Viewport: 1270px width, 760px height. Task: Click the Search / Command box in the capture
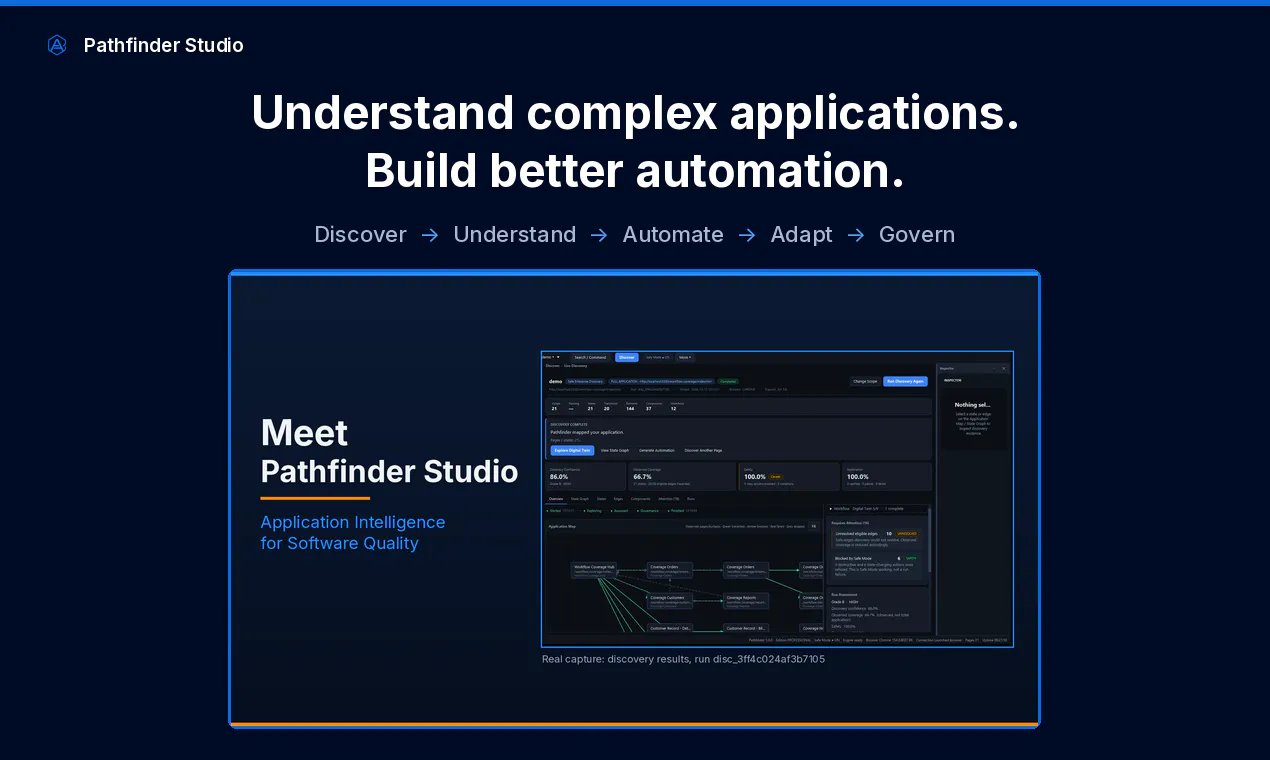pyautogui.click(x=590, y=357)
